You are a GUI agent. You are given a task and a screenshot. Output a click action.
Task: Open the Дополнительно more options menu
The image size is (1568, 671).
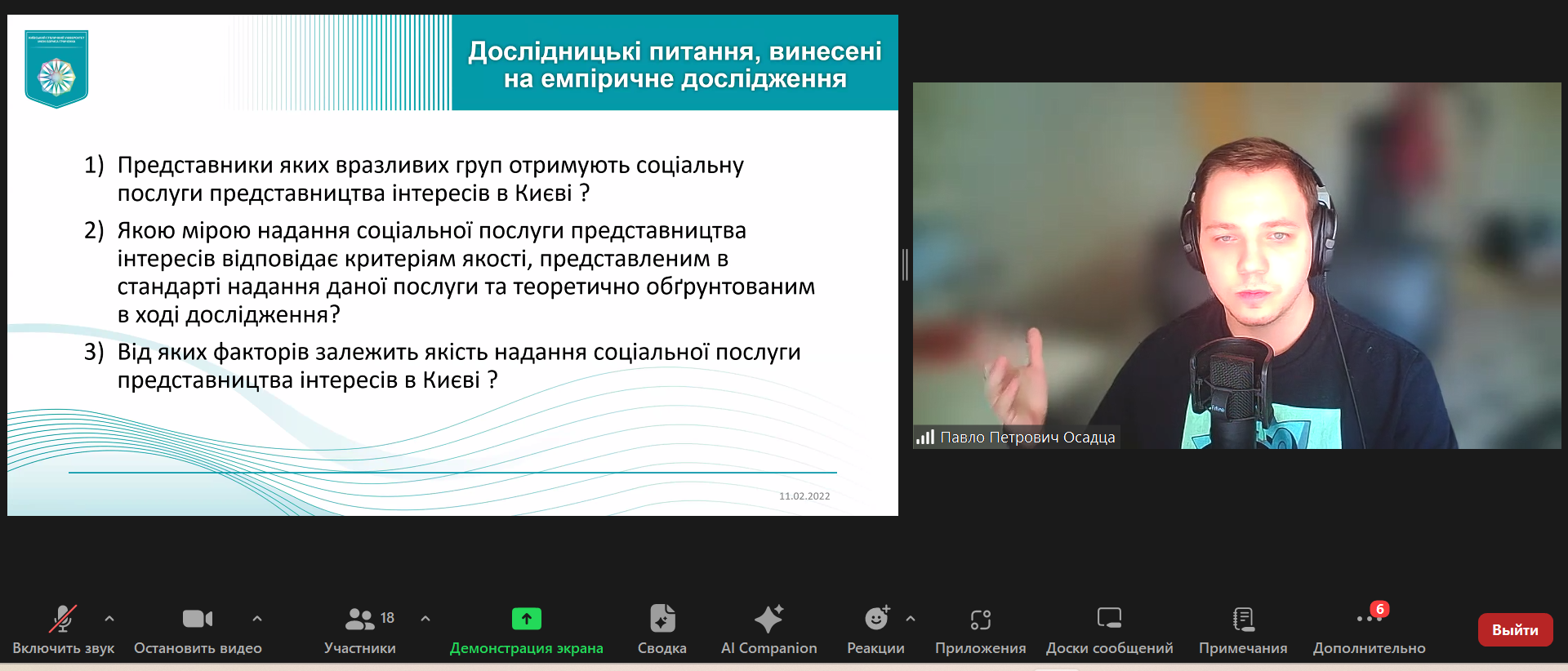pos(1369,620)
